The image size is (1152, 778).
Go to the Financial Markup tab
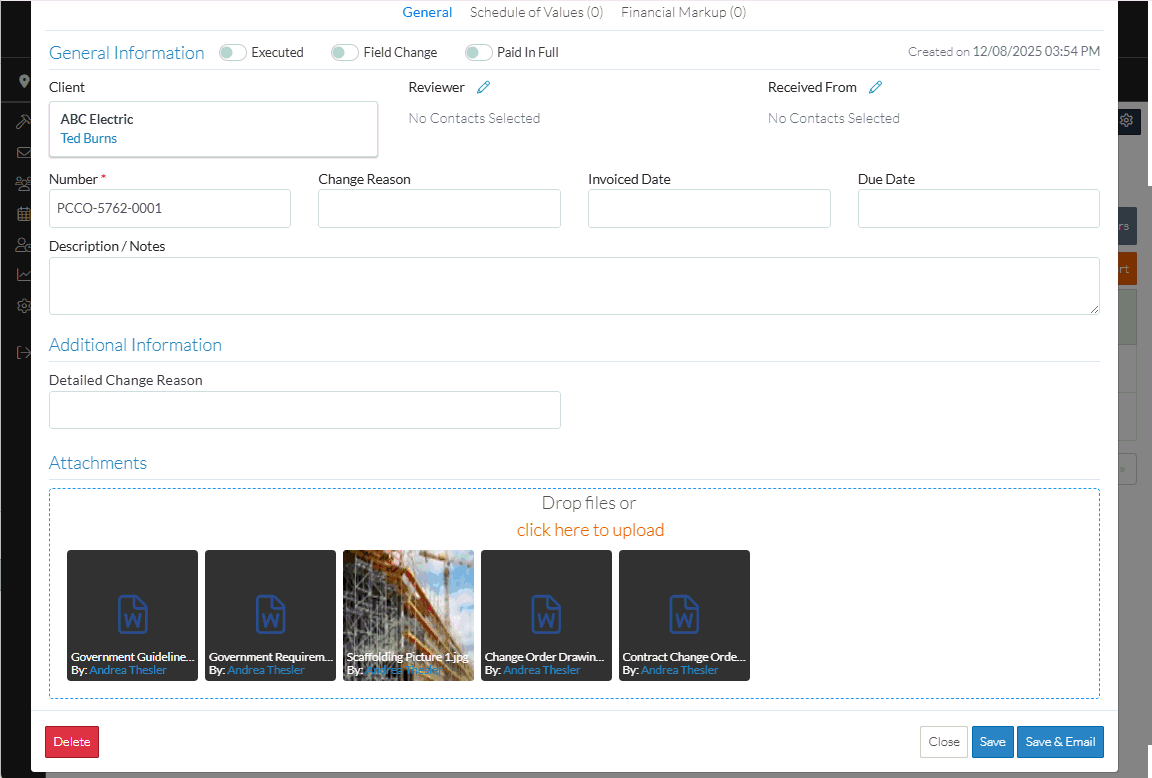coord(683,13)
